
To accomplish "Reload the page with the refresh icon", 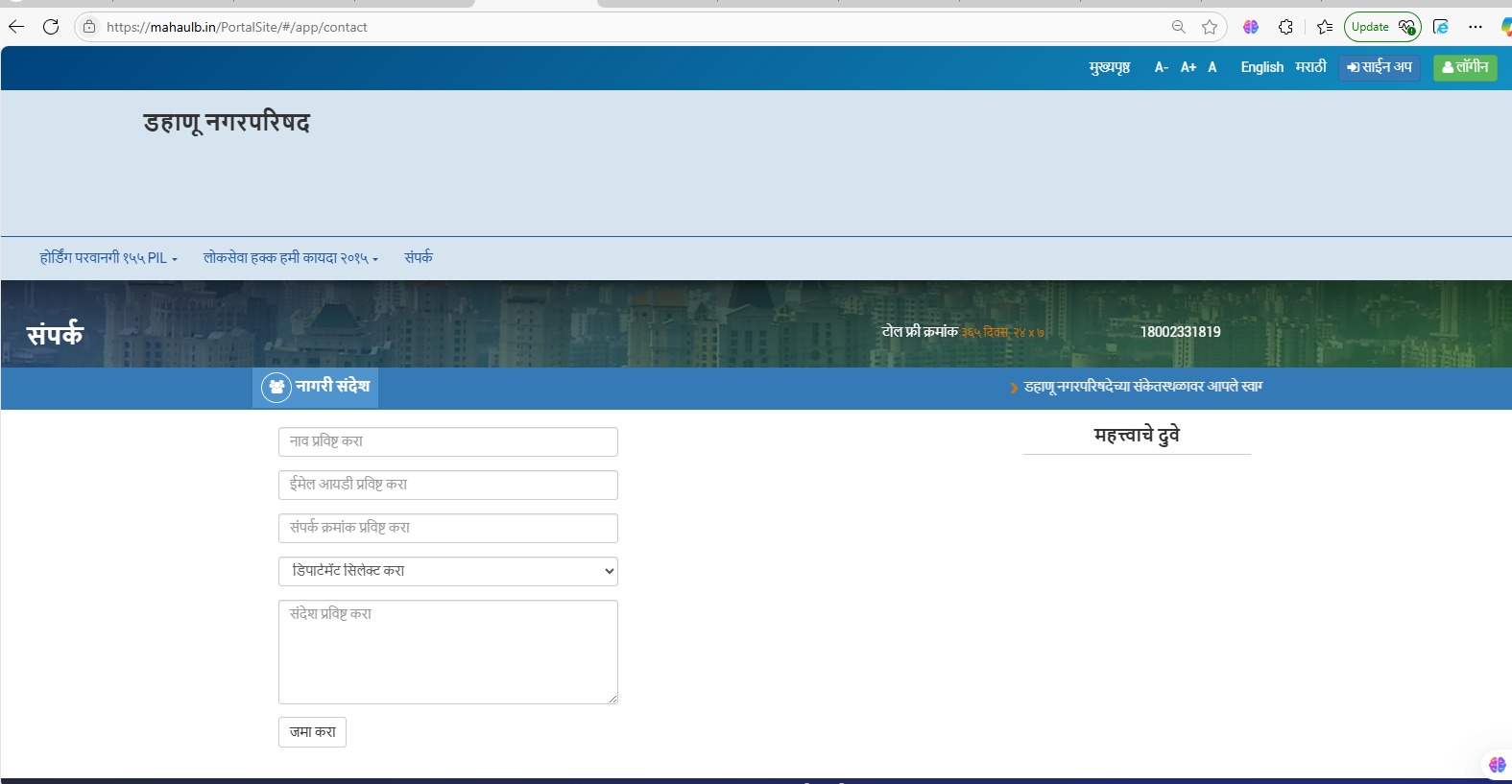I will [51, 27].
